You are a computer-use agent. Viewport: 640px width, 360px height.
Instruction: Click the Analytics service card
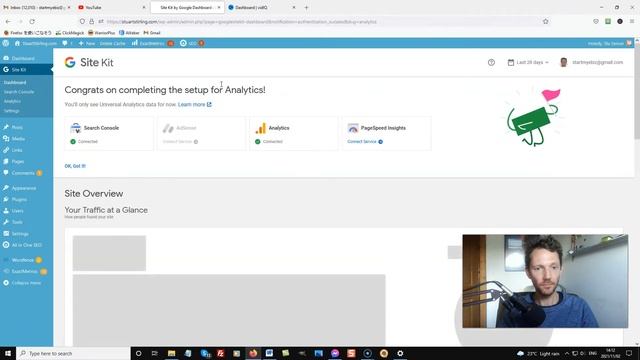point(294,133)
